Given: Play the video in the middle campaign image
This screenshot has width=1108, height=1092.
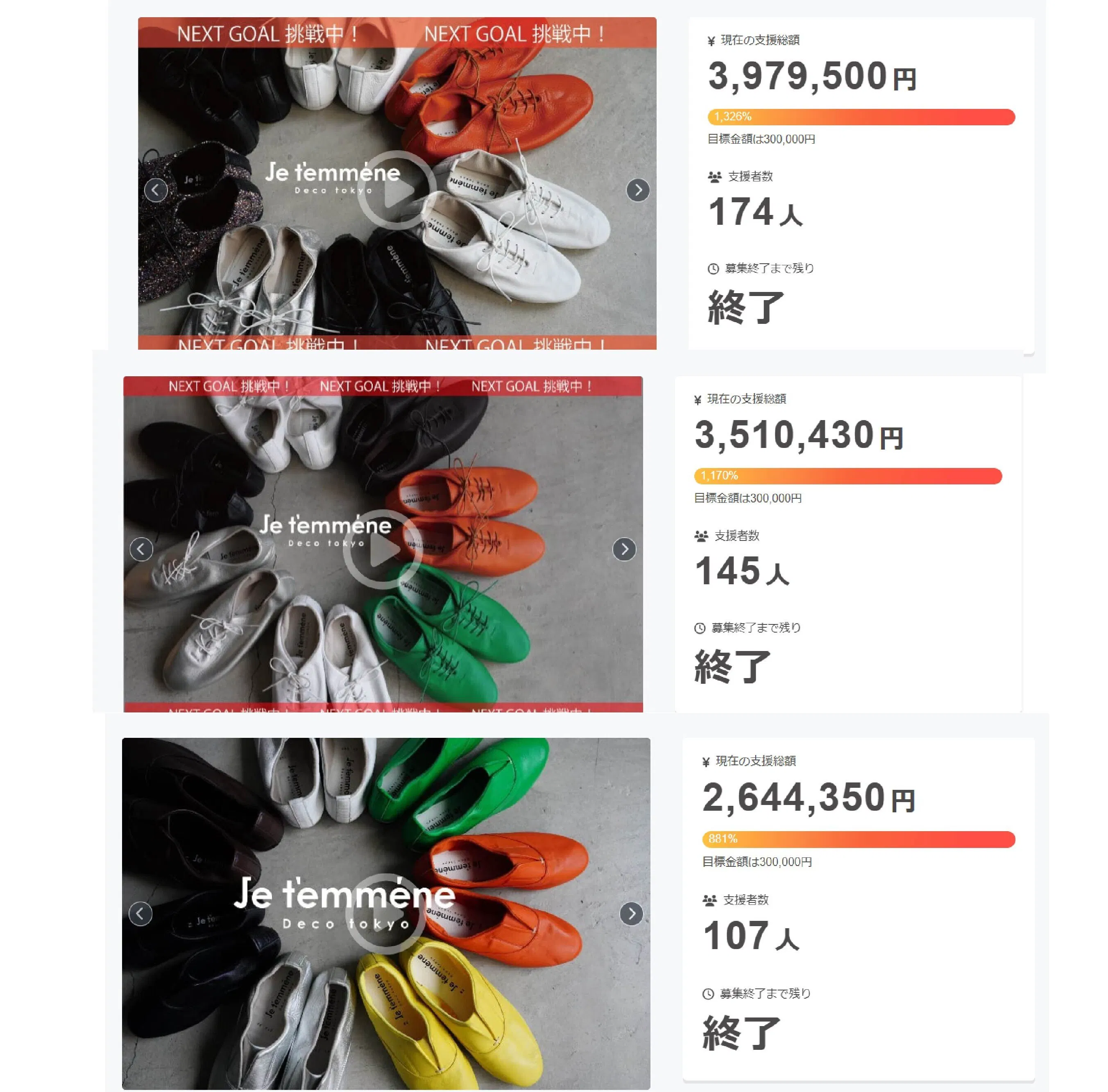Looking at the screenshot, I should coord(382,549).
